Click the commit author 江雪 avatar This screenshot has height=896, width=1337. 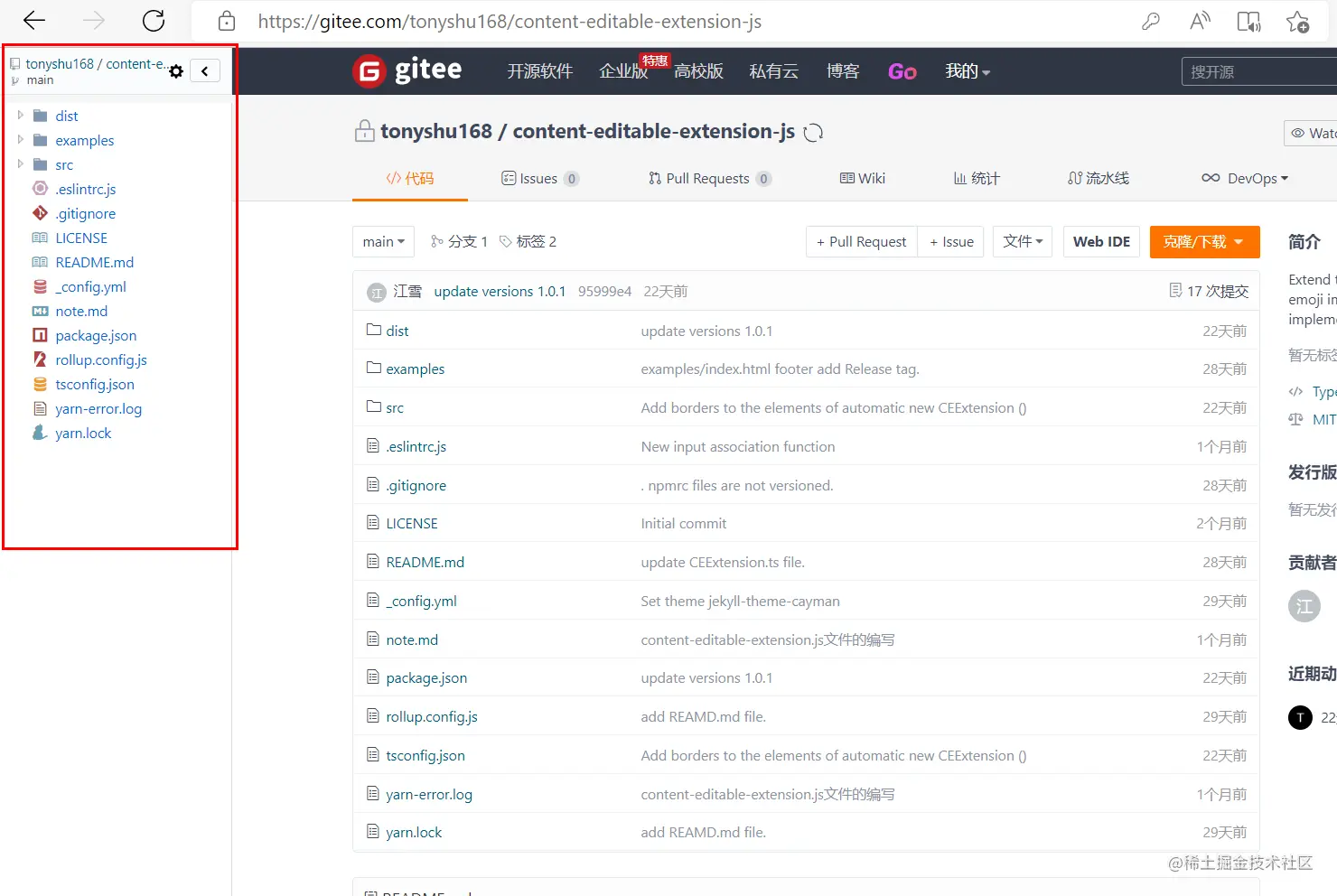[377, 291]
